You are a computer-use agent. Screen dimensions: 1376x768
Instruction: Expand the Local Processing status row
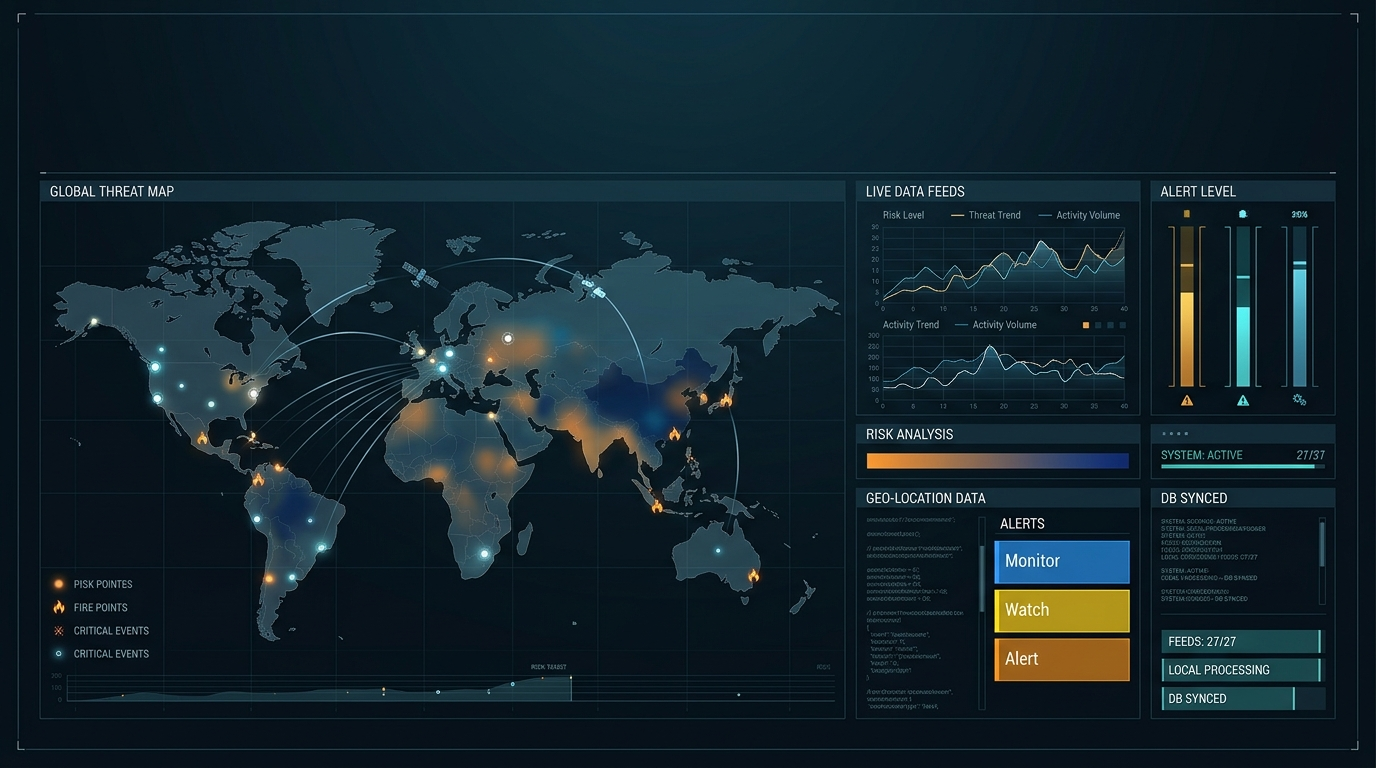pyautogui.click(x=1241, y=670)
